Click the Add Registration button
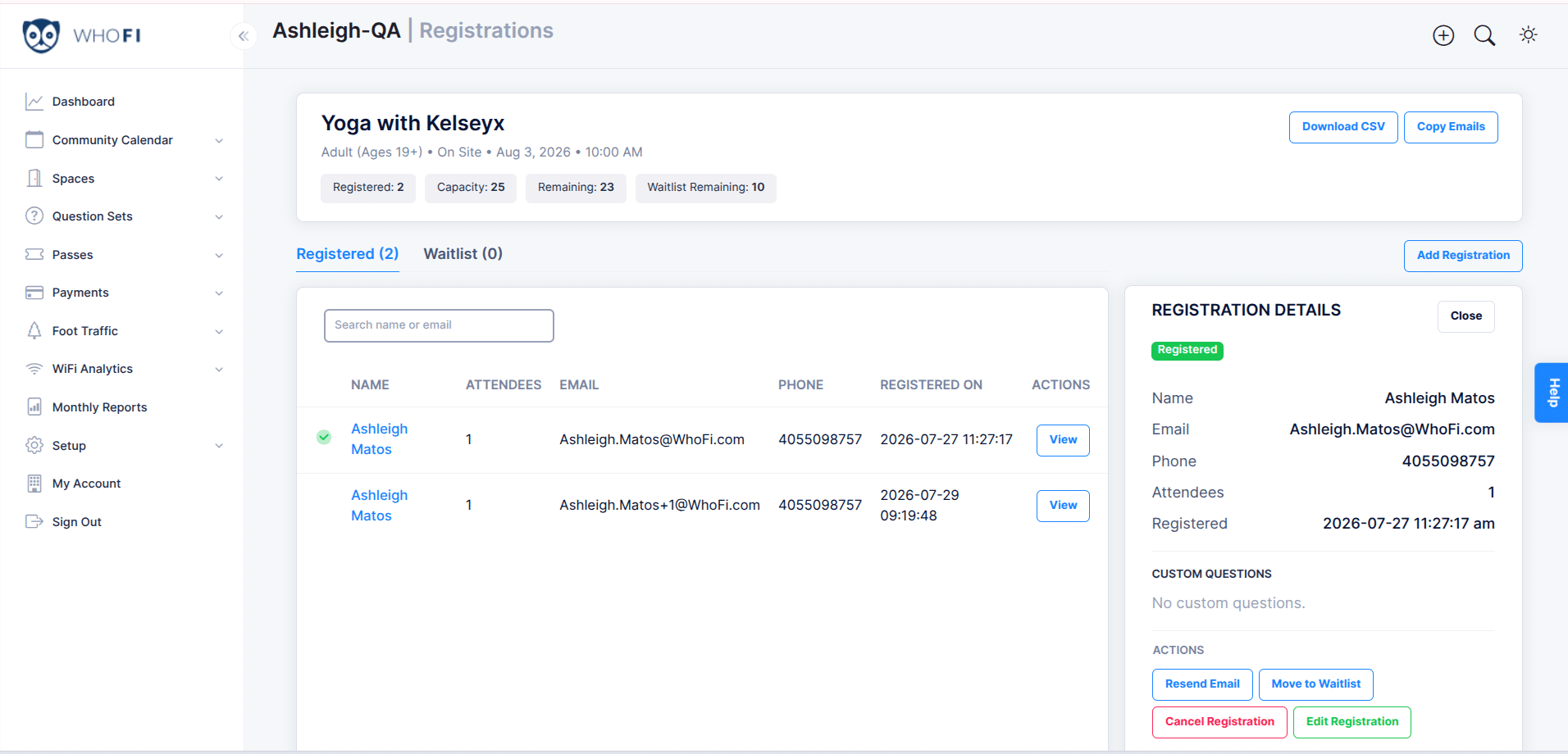The width and height of the screenshot is (1568, 754). 1463,256
